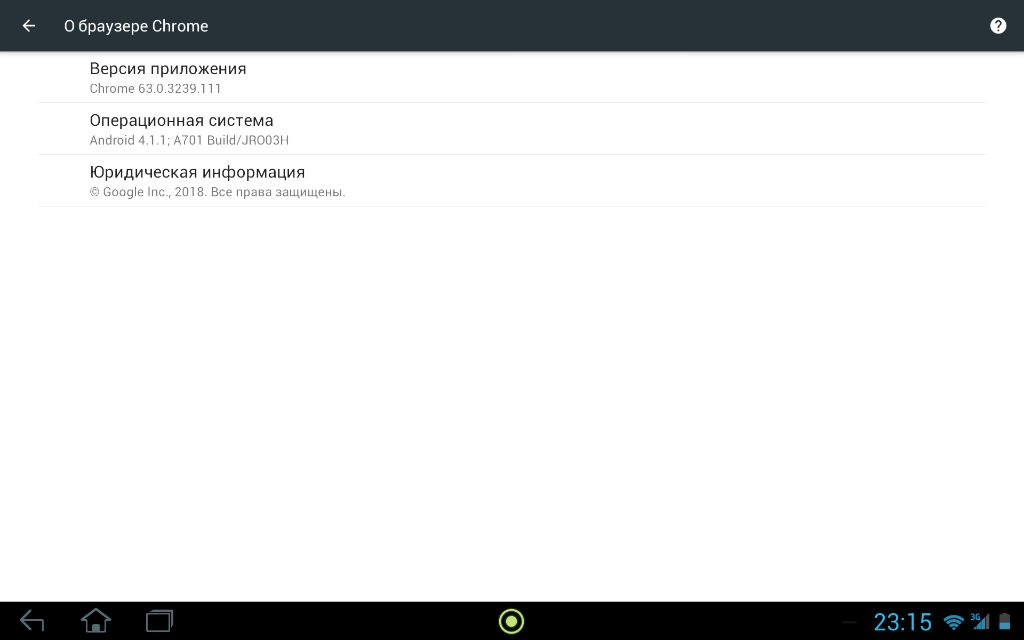The image size is (1024, 640).
Task: Tap the faint dash indicator beside clock
Action: coord(849,622)
